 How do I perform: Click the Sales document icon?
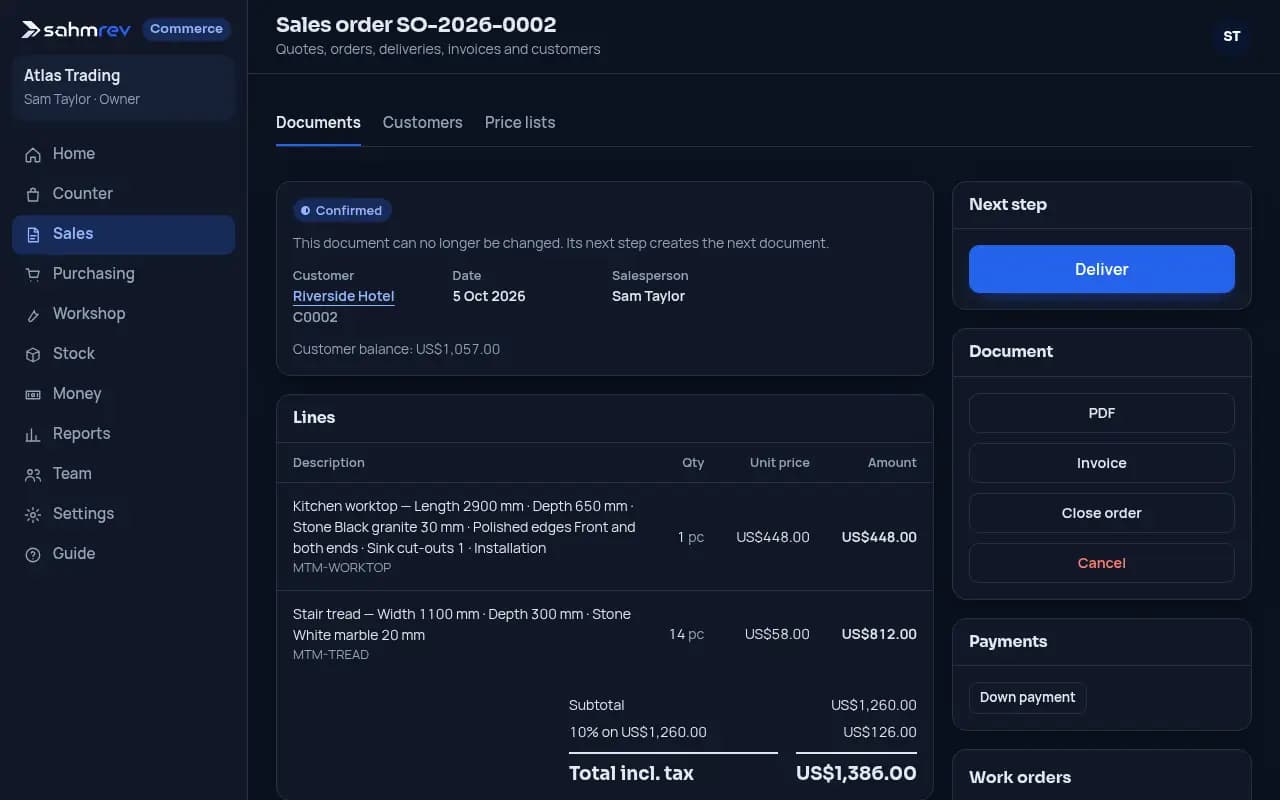click(33, 234)
